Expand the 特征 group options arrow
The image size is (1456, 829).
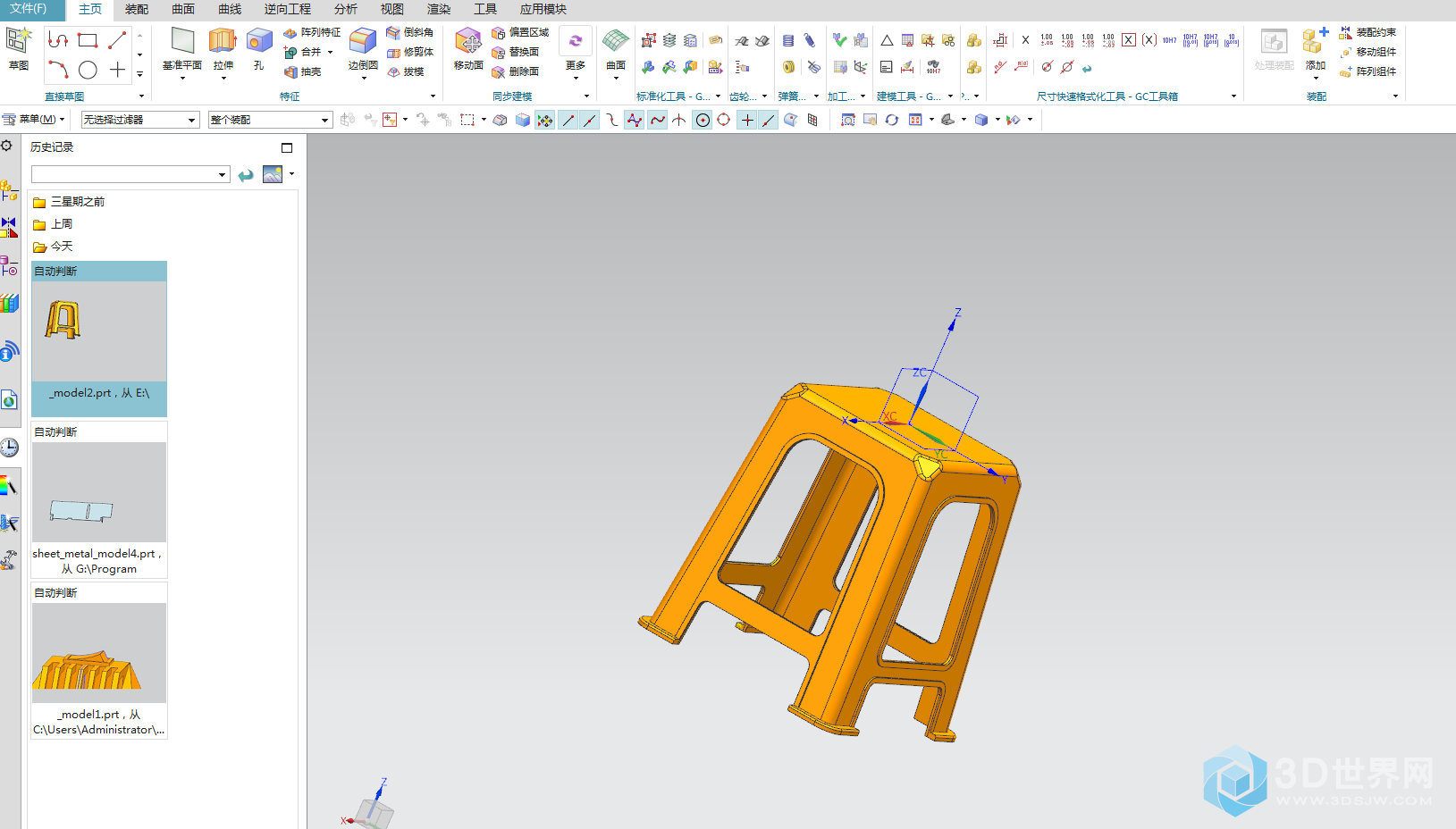(433, 96)
